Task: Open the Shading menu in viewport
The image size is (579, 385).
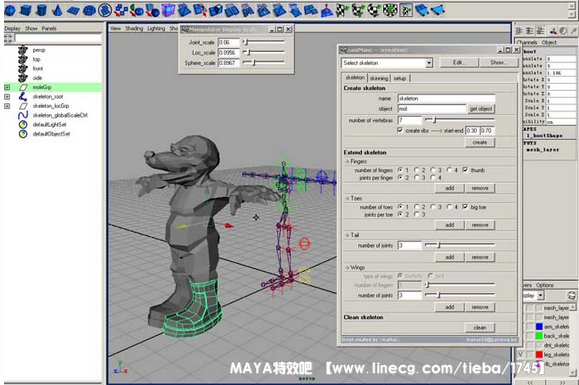Action: [x=134, y=28]
